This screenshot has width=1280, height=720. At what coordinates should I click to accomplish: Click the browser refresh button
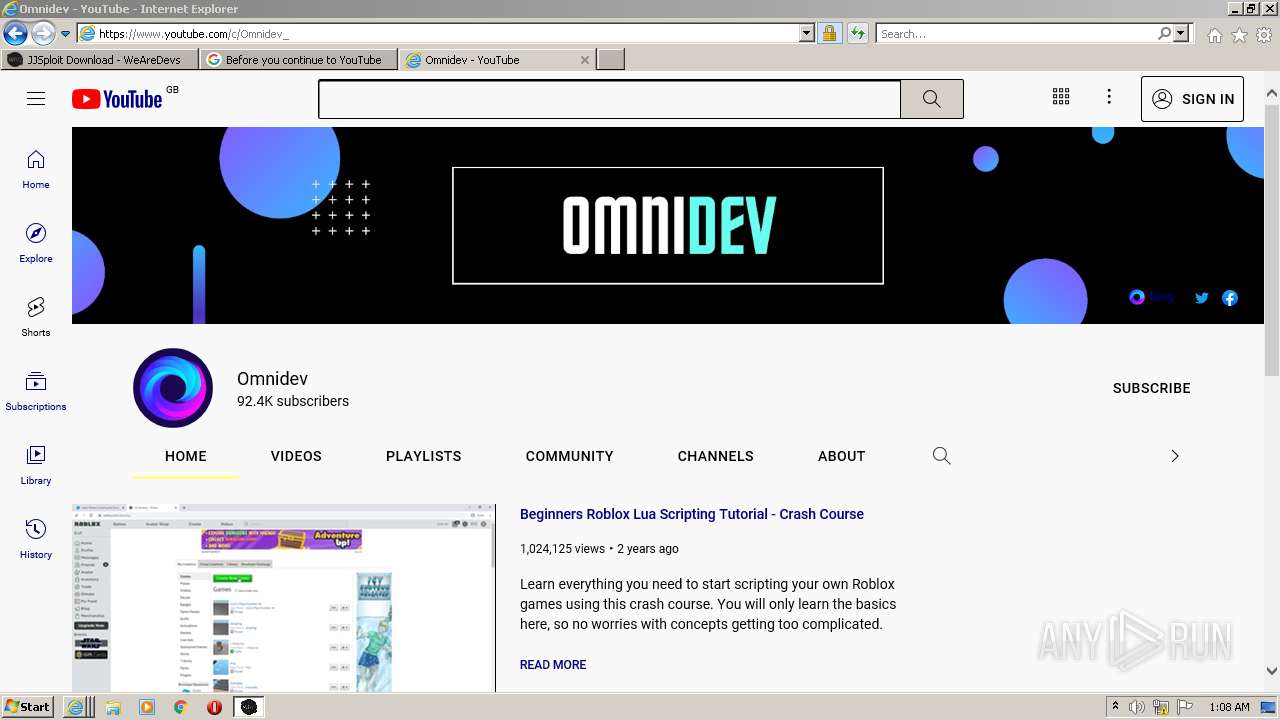[857, 33]
